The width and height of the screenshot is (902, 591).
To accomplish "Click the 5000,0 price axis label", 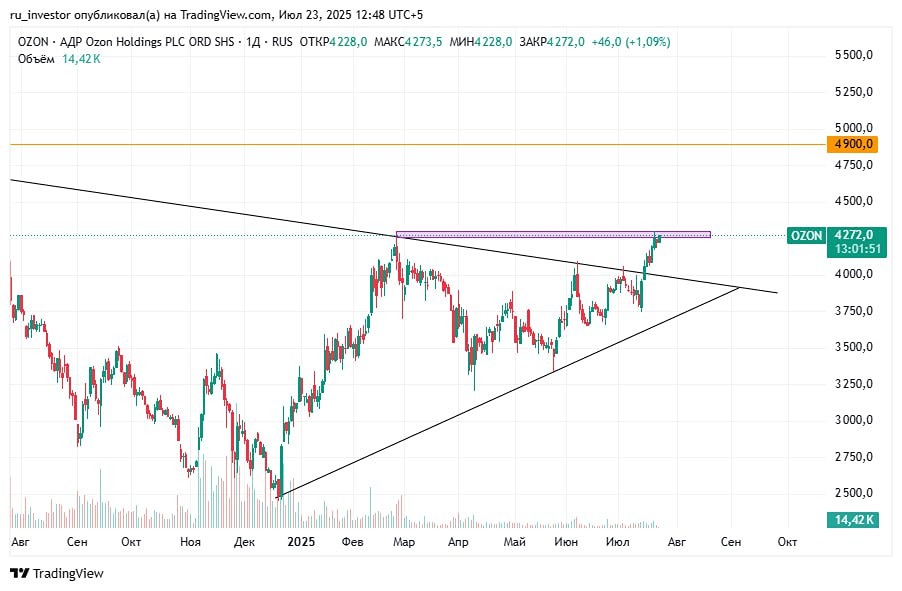I will (x=854, y=128).
